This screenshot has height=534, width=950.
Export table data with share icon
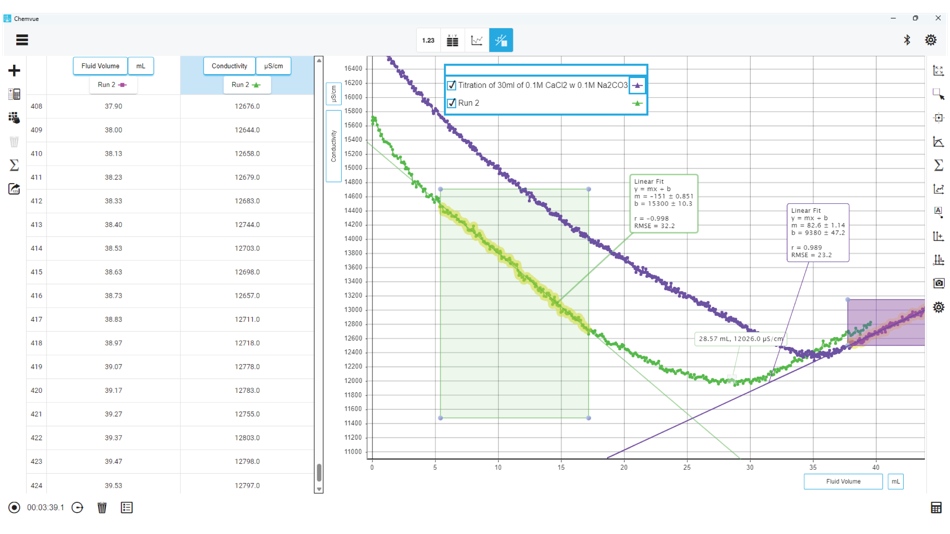coord(14,189)
